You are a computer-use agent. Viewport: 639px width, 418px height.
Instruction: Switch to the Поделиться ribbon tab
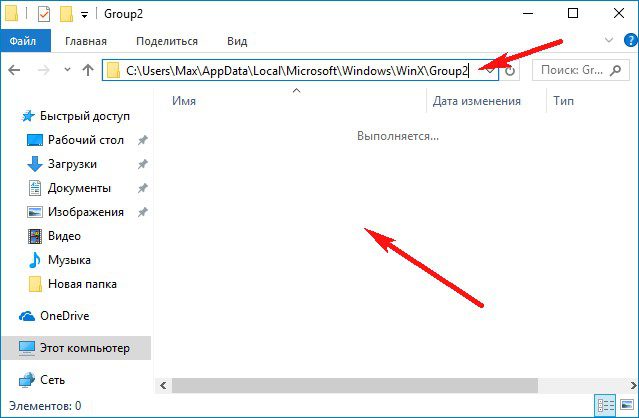coord(167,41)
